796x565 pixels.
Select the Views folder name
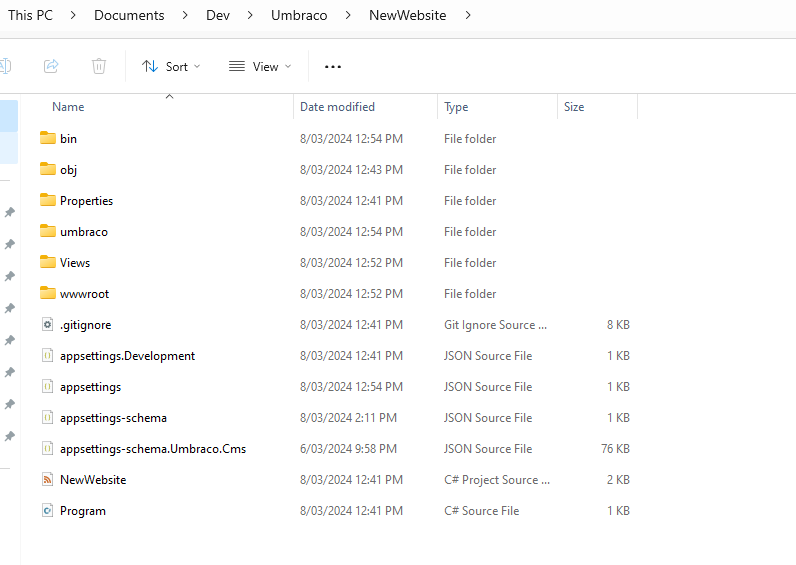point(75,262)
